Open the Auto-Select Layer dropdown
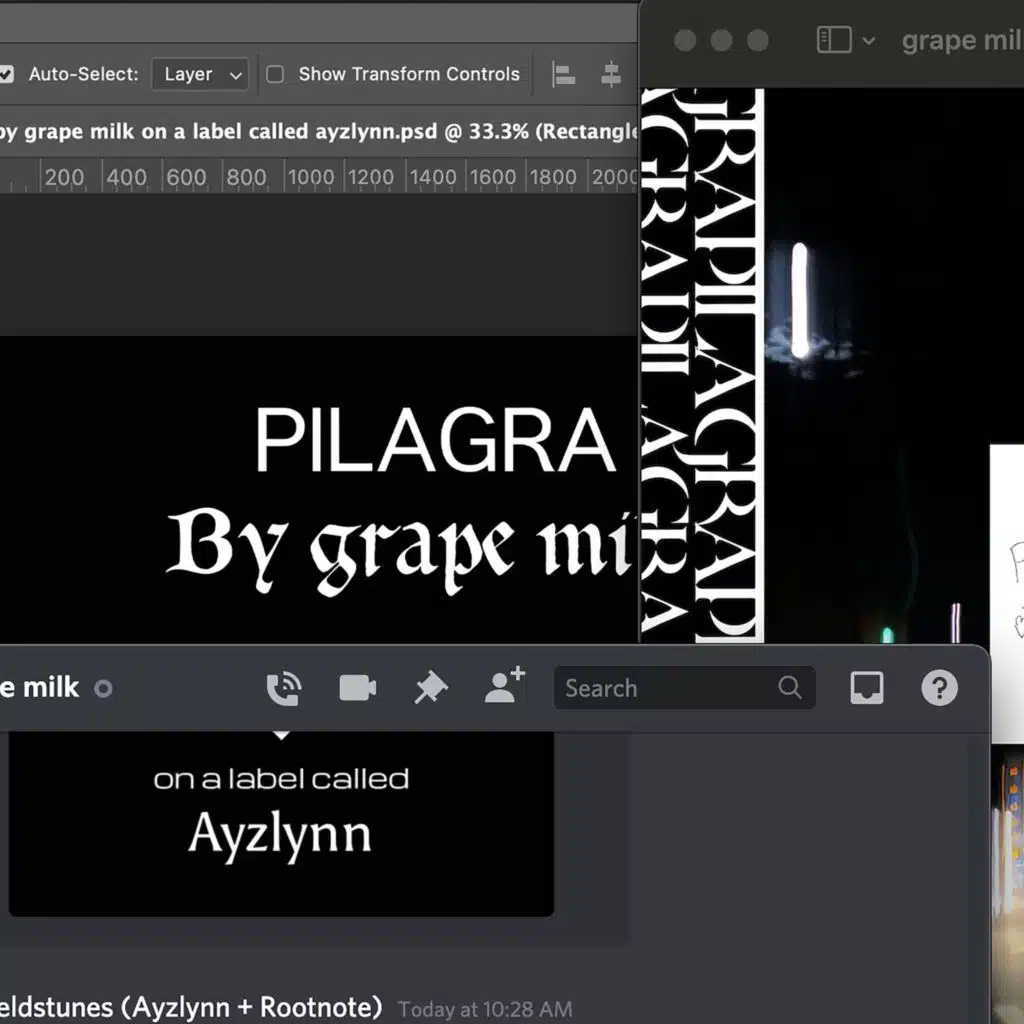This screenshot has width=1024, height=1024. tap(200, 74)
